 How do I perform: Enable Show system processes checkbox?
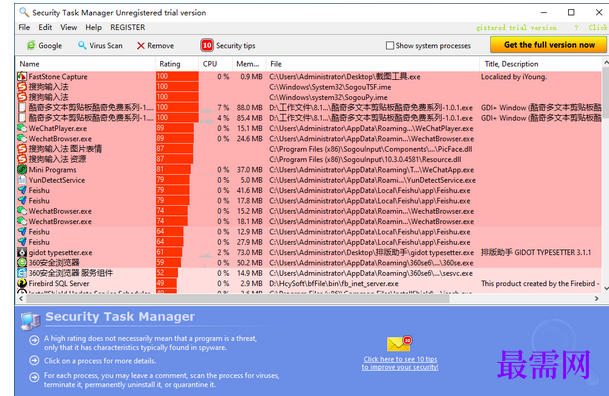coord(390,45)
